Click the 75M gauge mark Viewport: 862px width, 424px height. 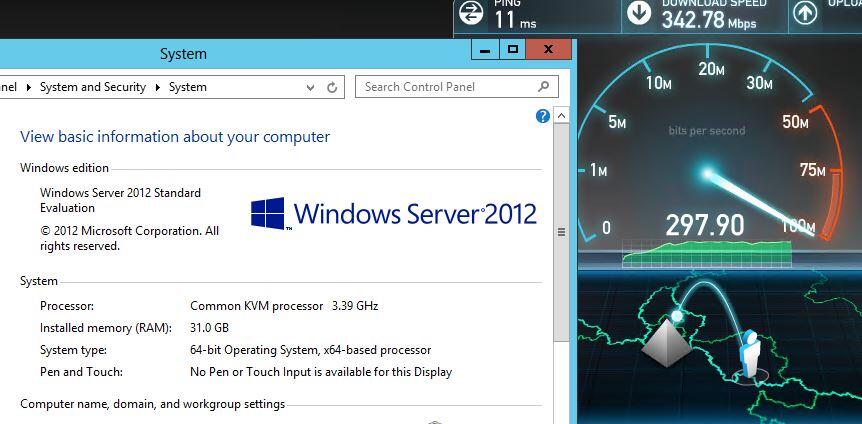click(x=813, y=170)
